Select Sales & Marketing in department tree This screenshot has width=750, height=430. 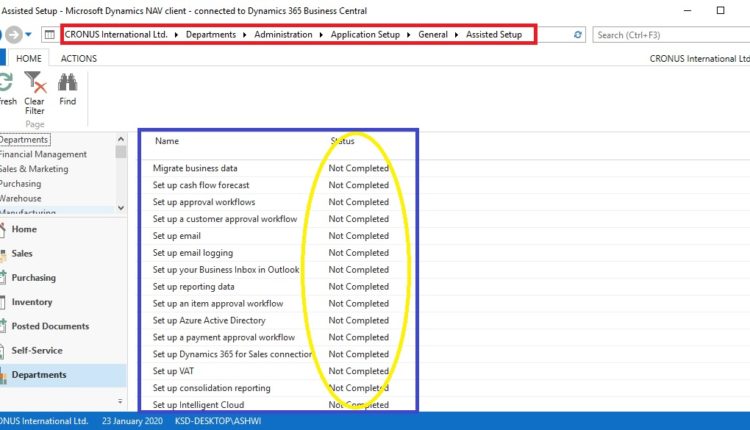[x=33, y=169]
